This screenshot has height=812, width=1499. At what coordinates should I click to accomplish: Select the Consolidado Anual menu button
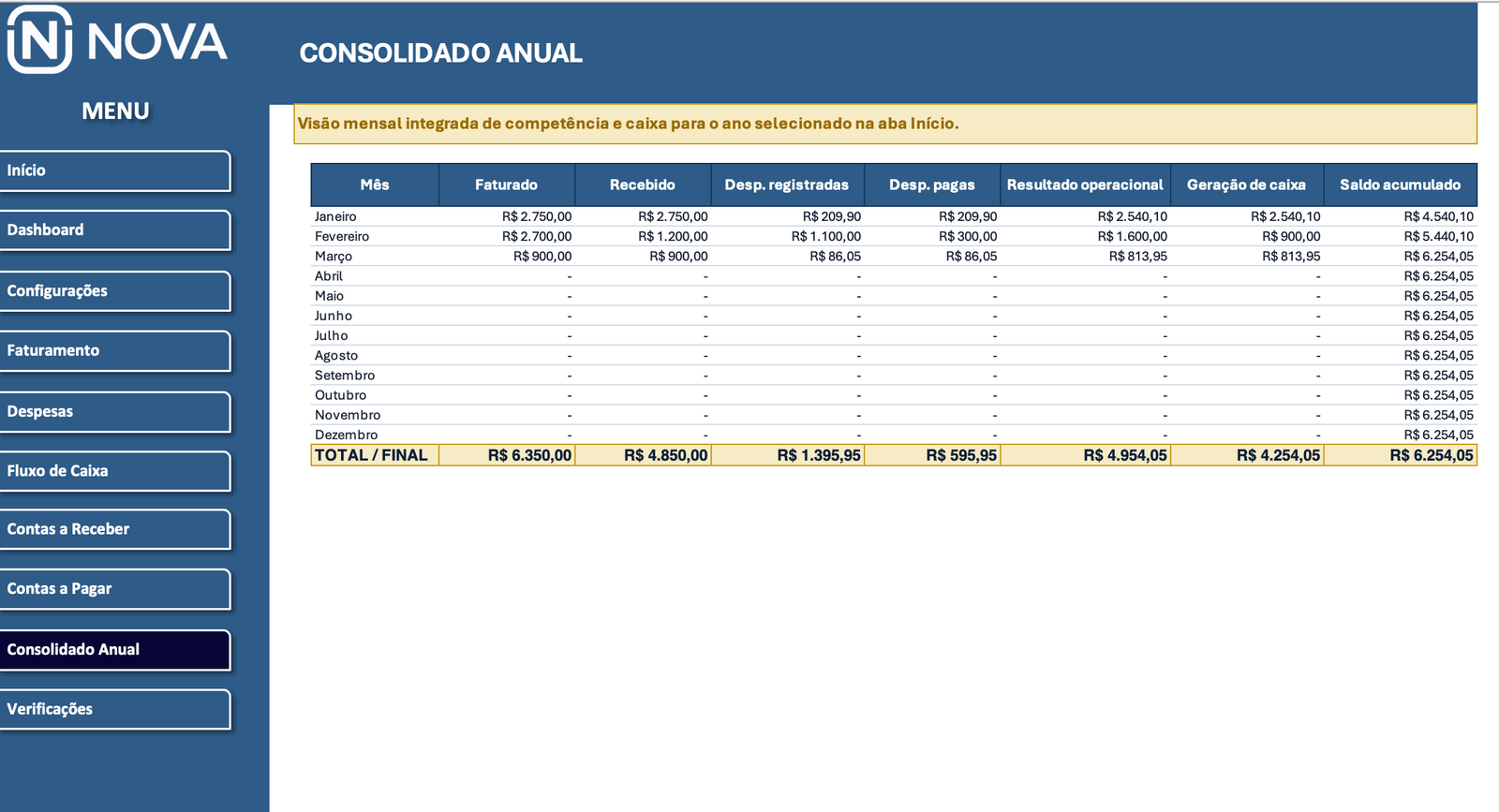click(115, 650)
